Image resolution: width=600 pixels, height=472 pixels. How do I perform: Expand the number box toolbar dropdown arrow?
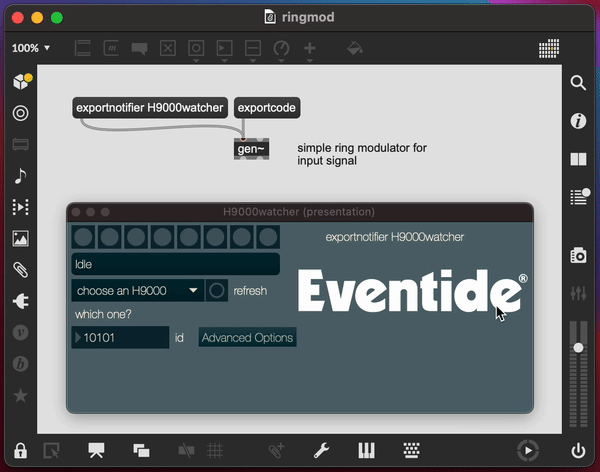coord(224,60)
